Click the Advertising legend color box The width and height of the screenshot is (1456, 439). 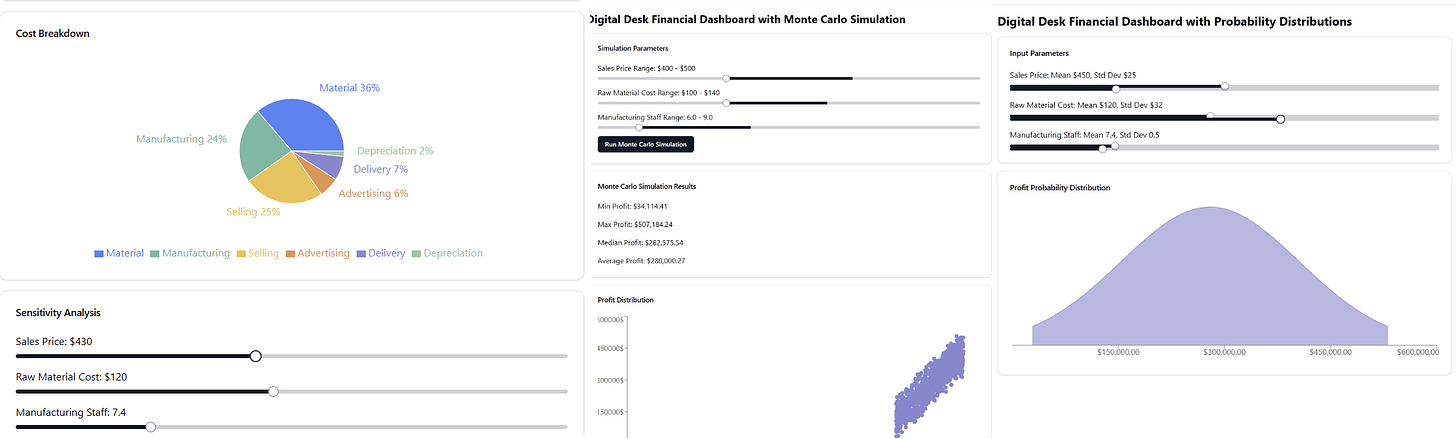(x=290, y=254)
